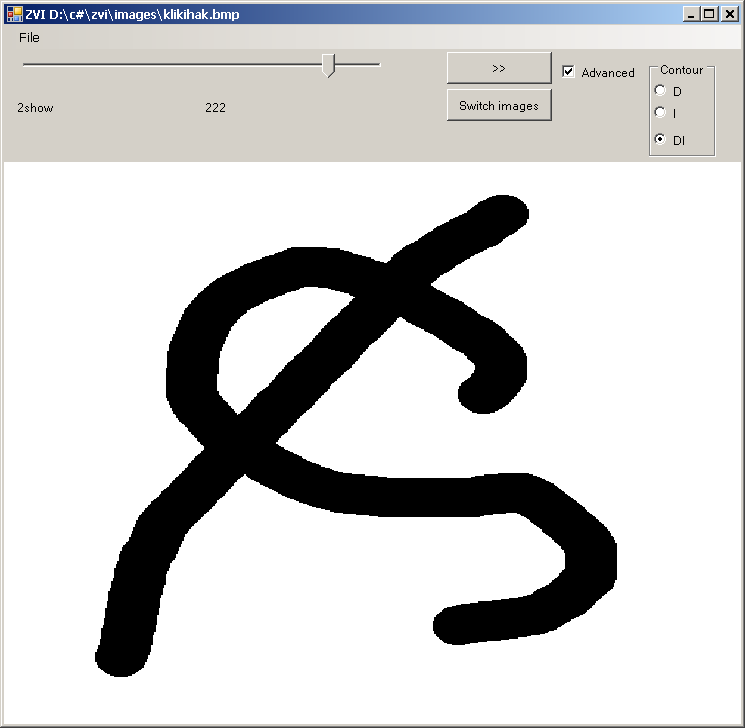Open the File menu

tap(29, 38)
